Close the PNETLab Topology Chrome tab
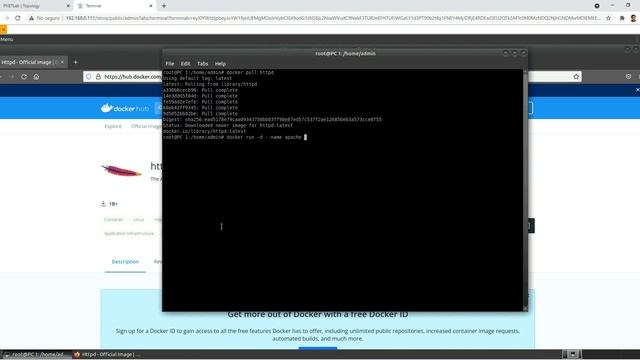The height and width of the screenshot is (360, 640). 68,6
